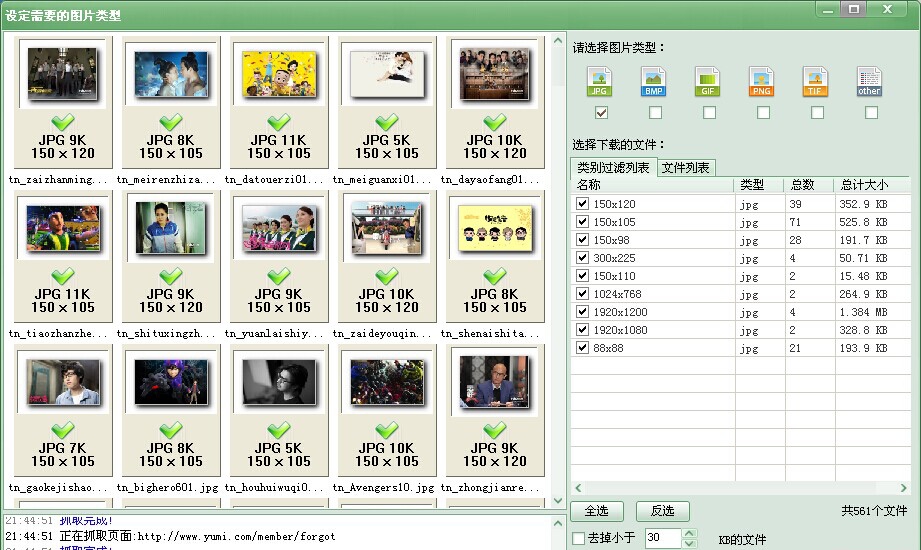Click green checkmark on tn_zaizhanming thumbnail
Screen dimensions: 921x550
point(63,122)
